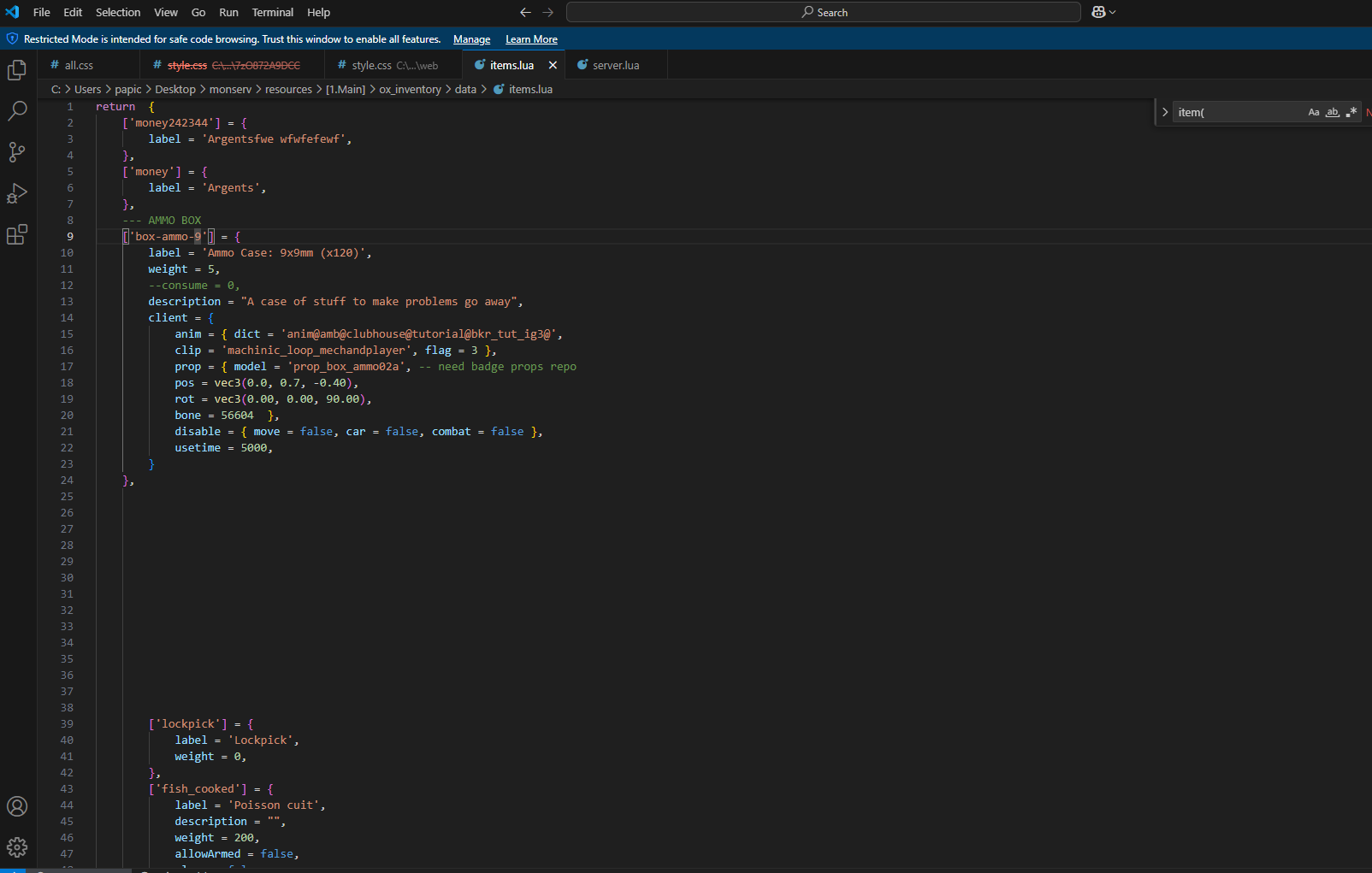The height and width of the screenshot is (873, 1372).
Task: Open the Manage gear menu
Action: 17,847
